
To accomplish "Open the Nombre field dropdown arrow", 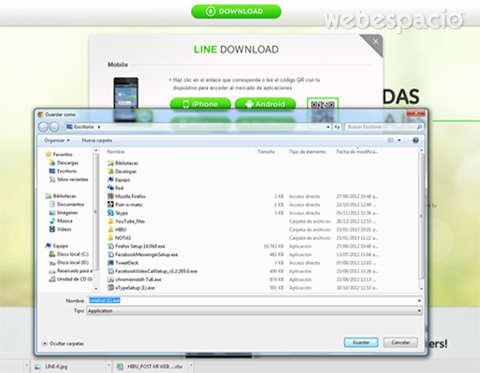I will coord(419,301).
